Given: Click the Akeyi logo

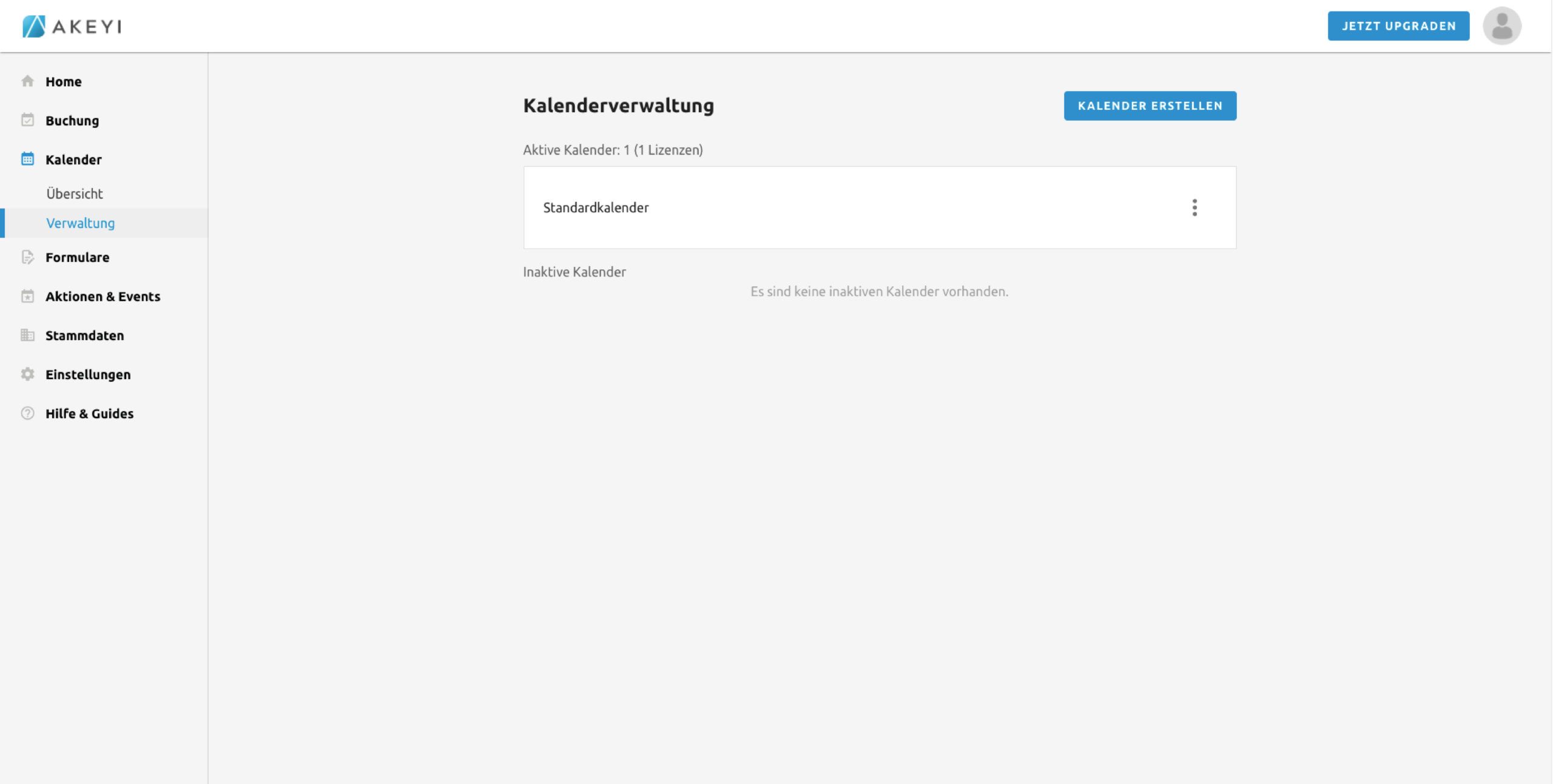Looking at the screenshot, I should (72, 26).
